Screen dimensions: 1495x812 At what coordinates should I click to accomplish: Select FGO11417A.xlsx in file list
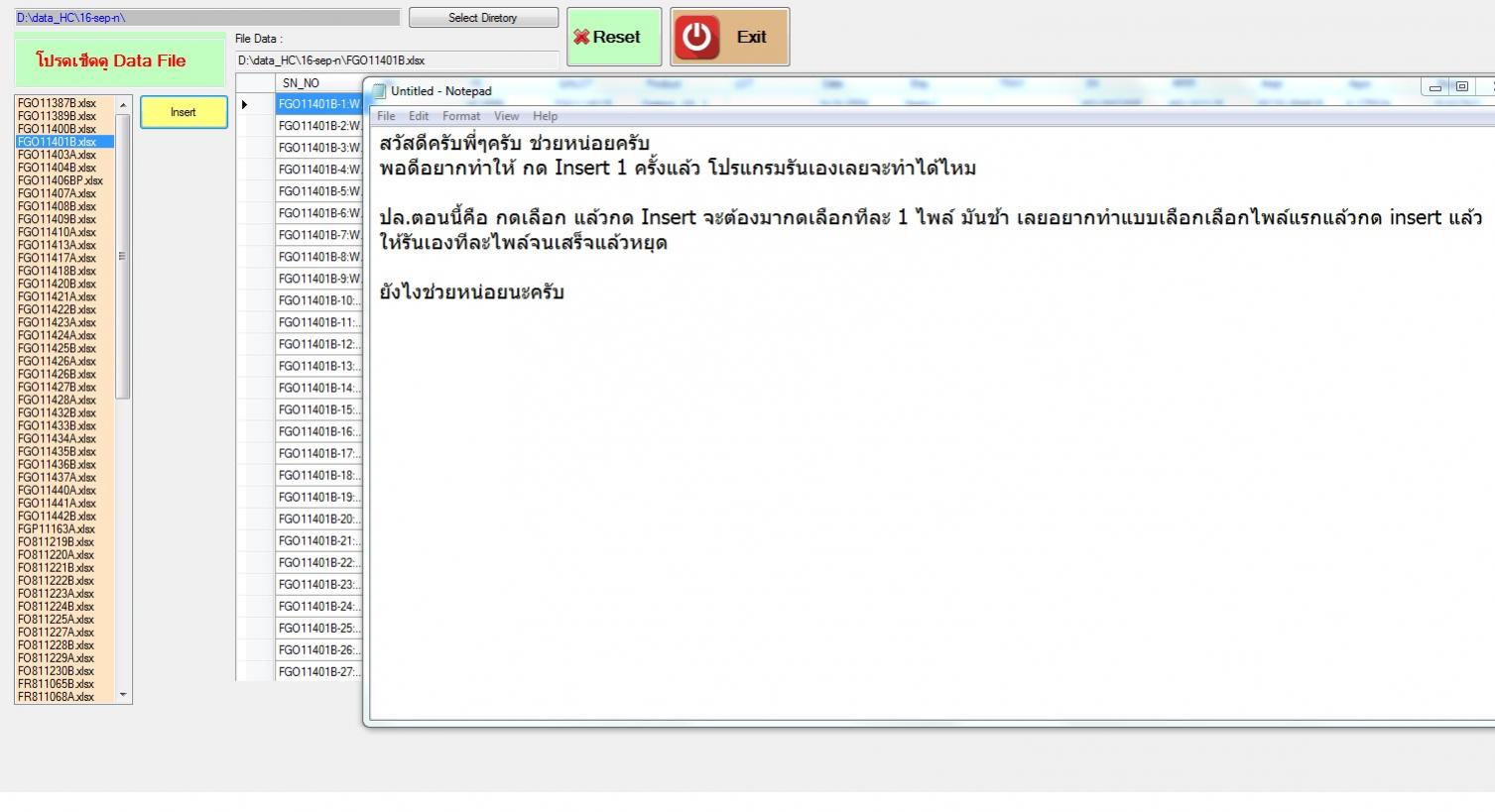pos(58,258)
